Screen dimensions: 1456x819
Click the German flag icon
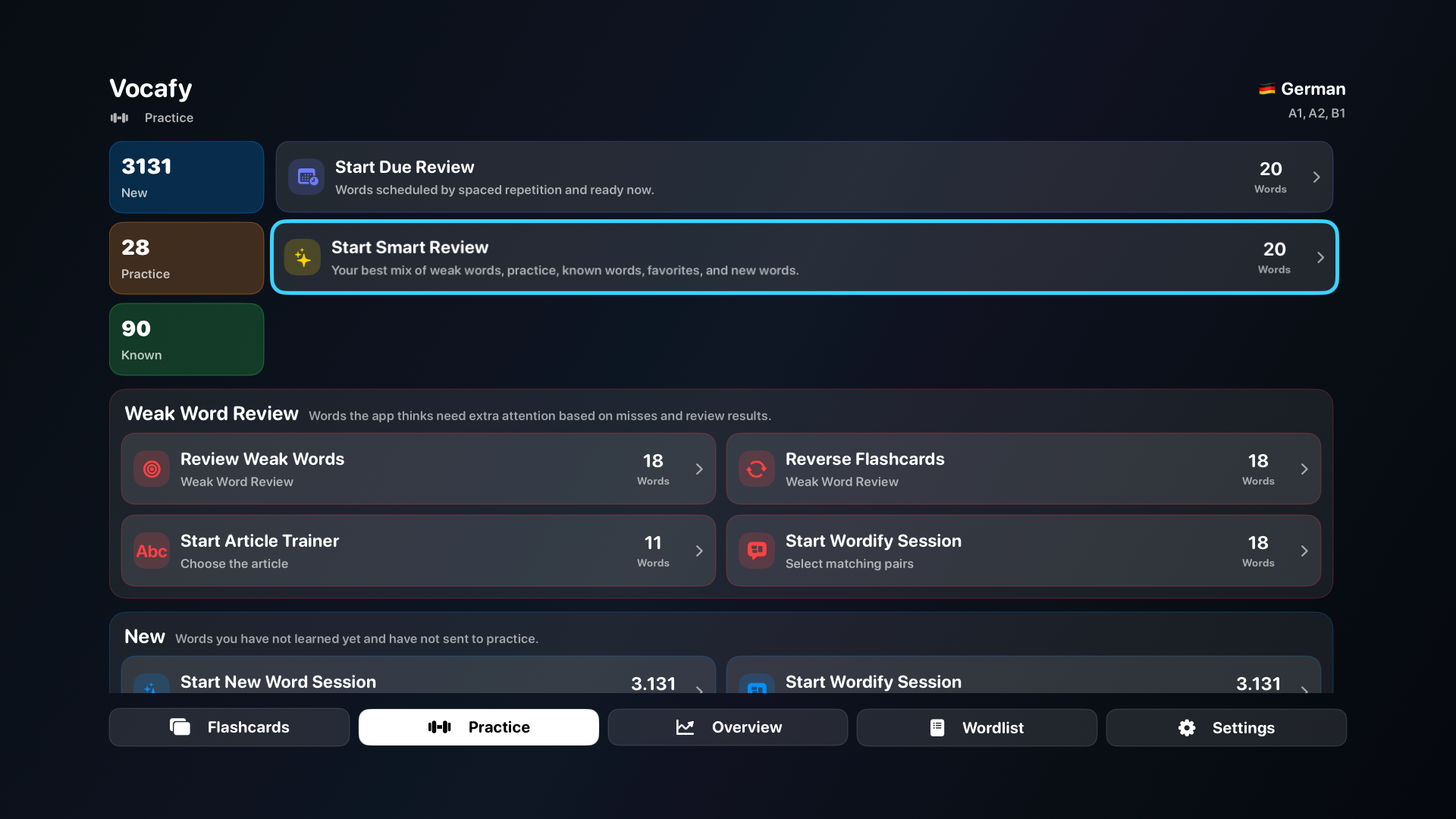1266,89
